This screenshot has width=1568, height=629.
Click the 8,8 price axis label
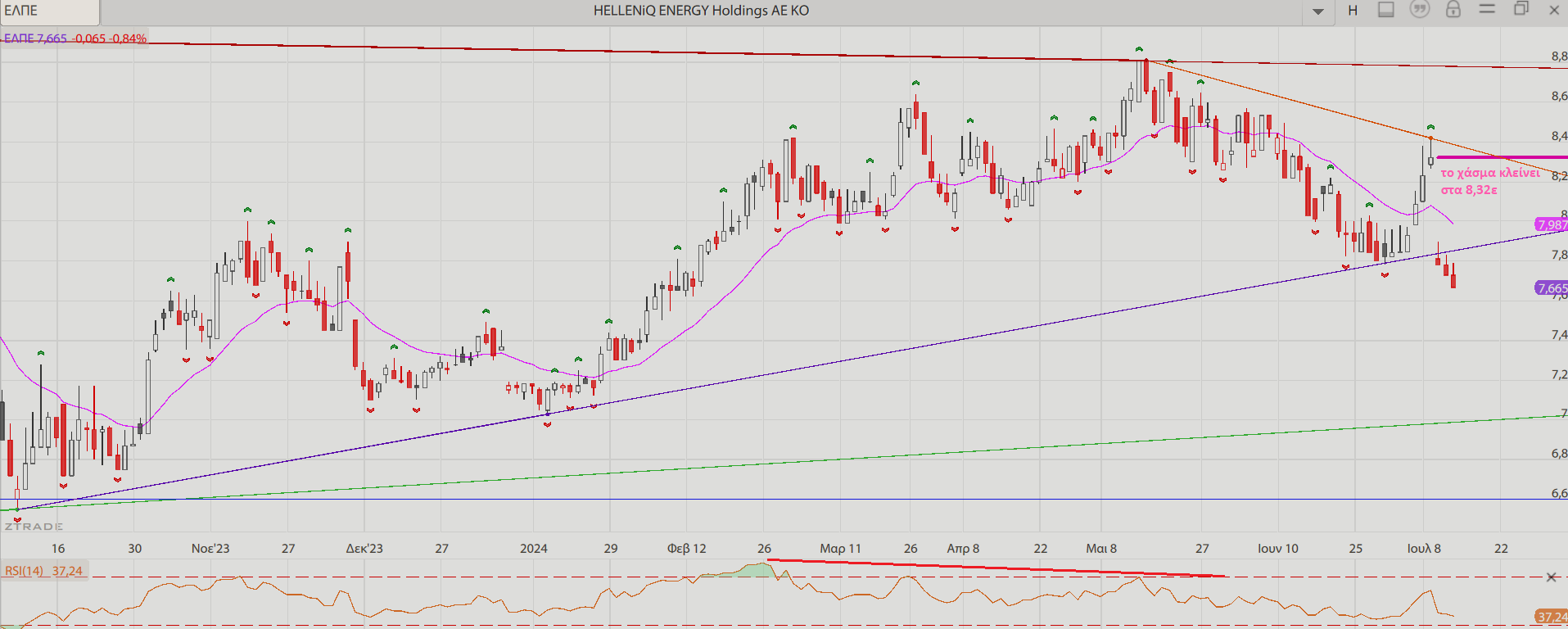pyautogui.click(x=1559, y=57)
